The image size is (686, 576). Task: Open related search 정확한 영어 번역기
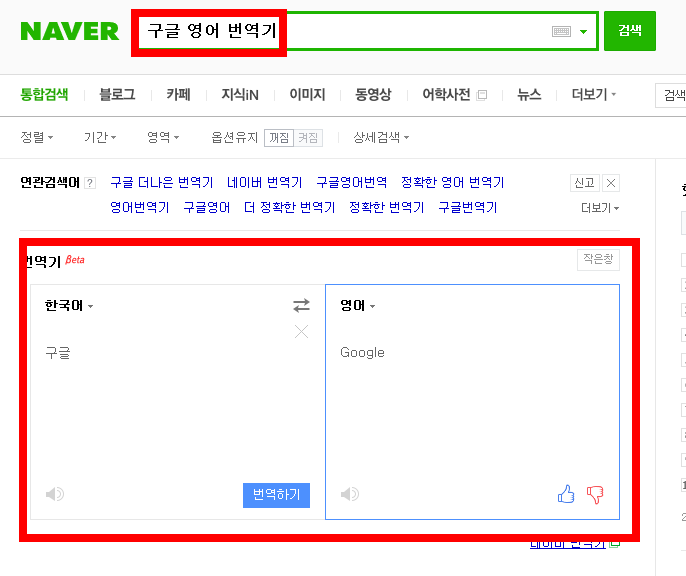(452, 182)
